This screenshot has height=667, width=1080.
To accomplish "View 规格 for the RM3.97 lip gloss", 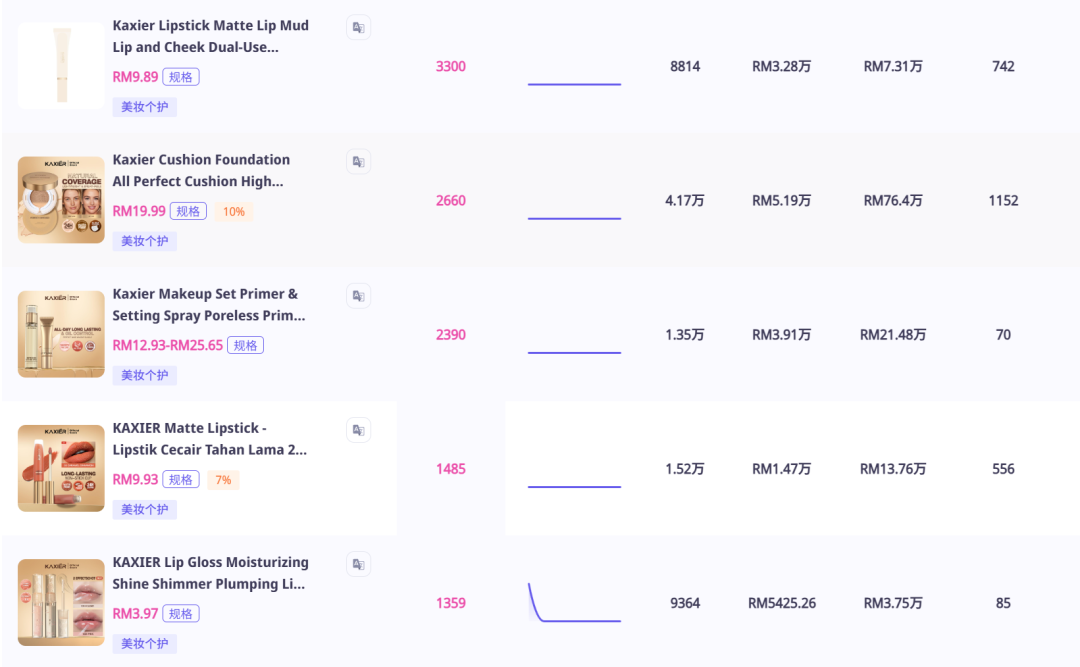I will click(181, 613).
